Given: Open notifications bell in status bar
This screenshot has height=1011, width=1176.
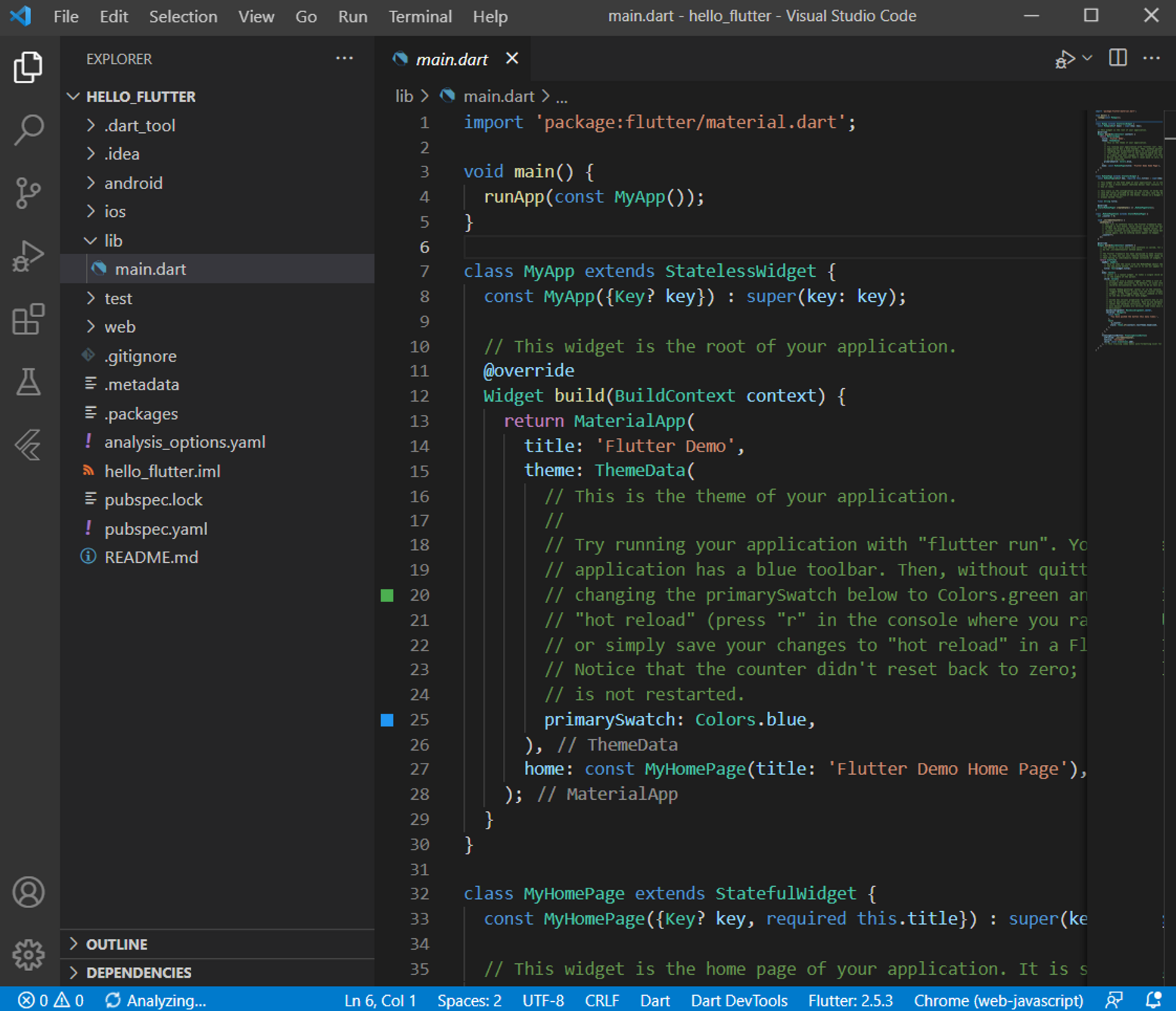Looking at the screenshot, I should click(1154, 1000).
